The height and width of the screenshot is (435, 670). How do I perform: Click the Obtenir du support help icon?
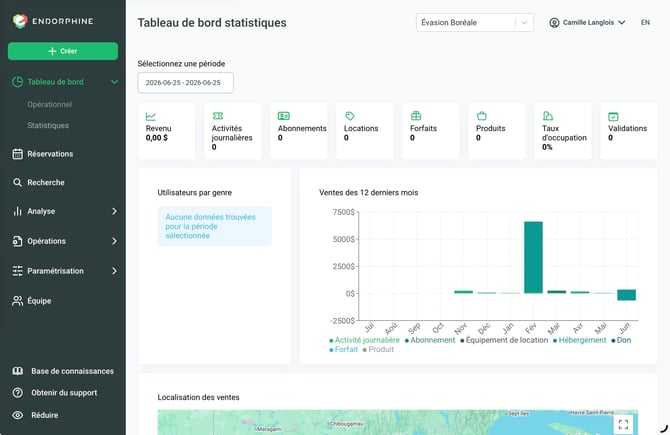tap(18, 393)
